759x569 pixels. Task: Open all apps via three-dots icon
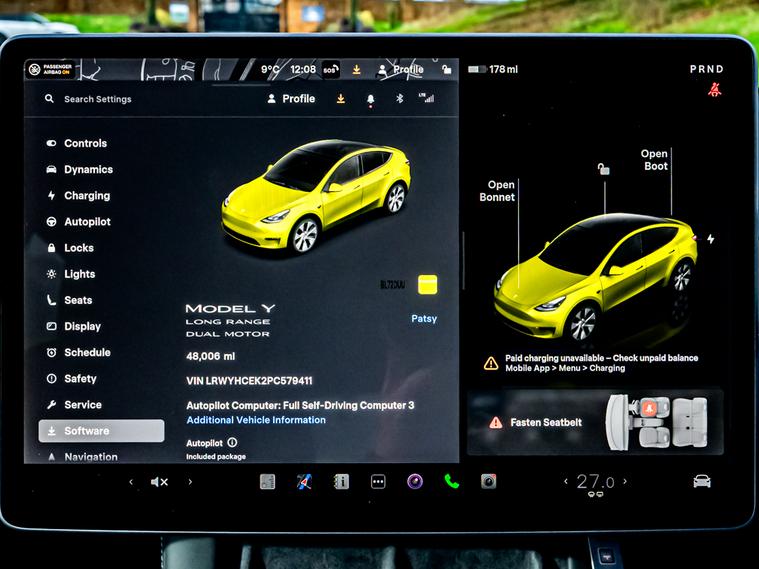(378, 481)
